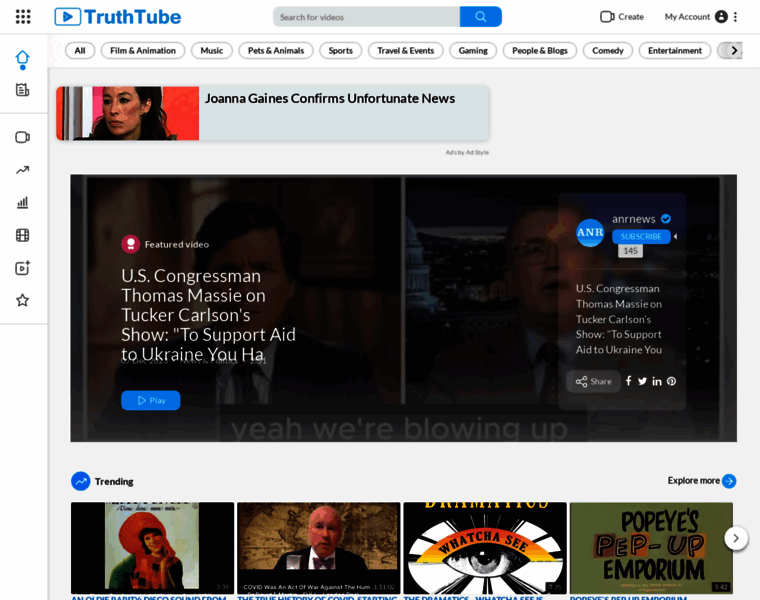Open the featured Thomas Massie video title

tap(208, 315)
